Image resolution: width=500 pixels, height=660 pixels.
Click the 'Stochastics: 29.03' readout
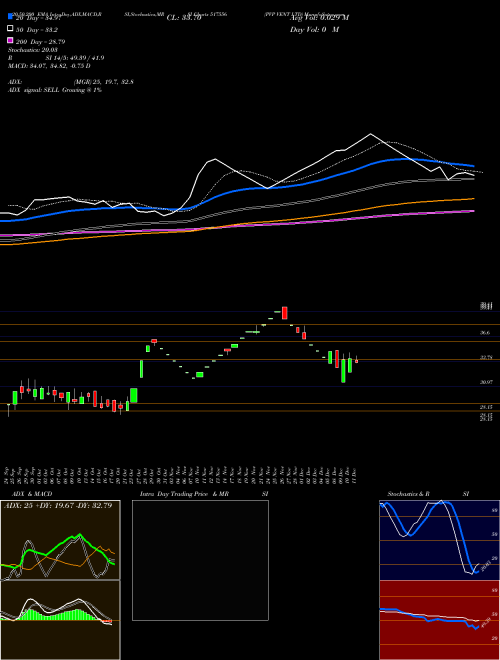click(31, 50)
